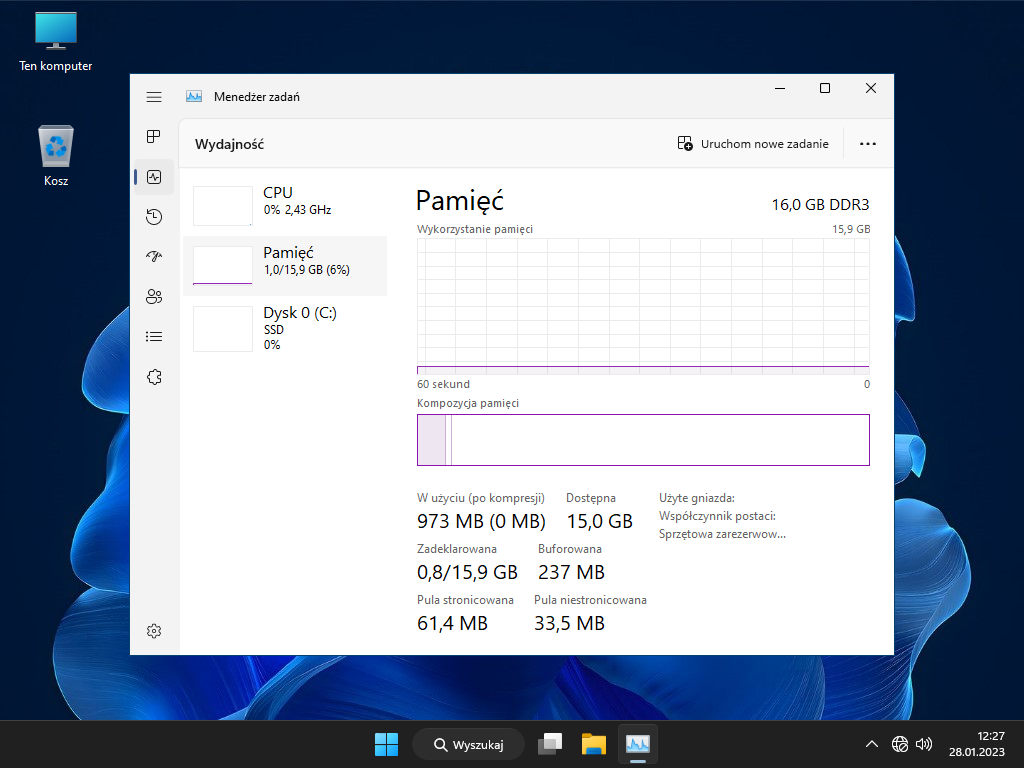Open Task View on the taskbar
This screenshot has height=768, width=1024.
[x=550, y=744]
